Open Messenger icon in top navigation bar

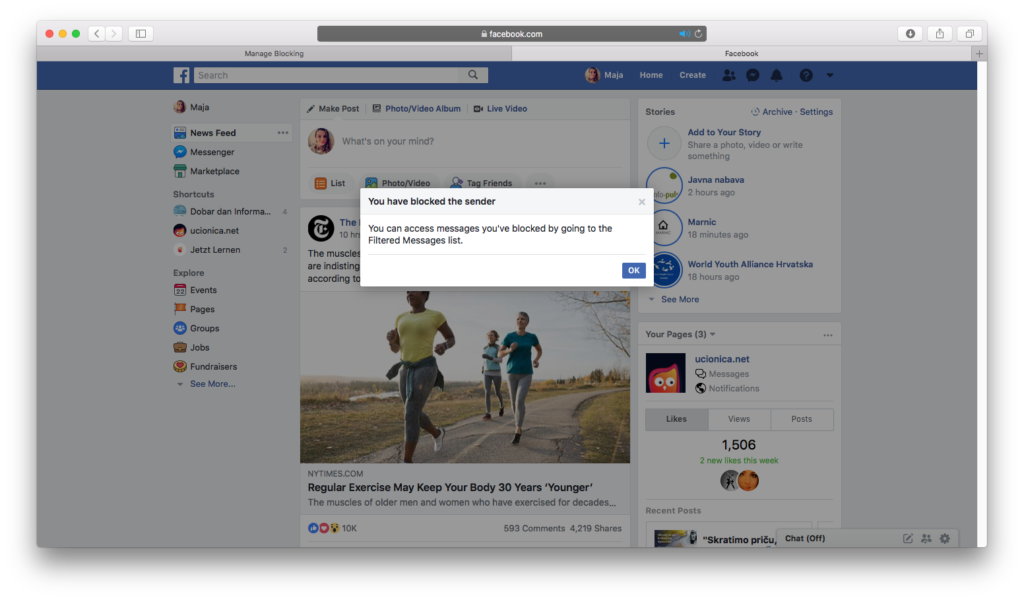[x=753, y=75]
